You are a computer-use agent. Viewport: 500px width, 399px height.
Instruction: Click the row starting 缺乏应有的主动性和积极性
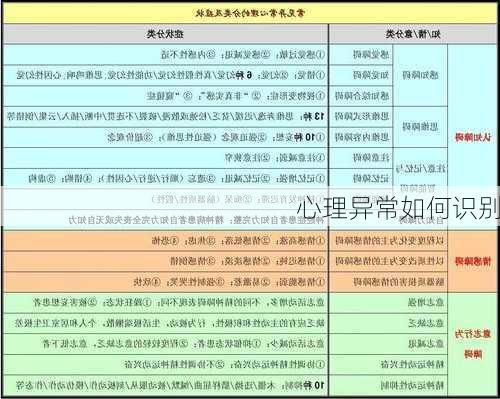pyautogui.click(x=165, y=323)
